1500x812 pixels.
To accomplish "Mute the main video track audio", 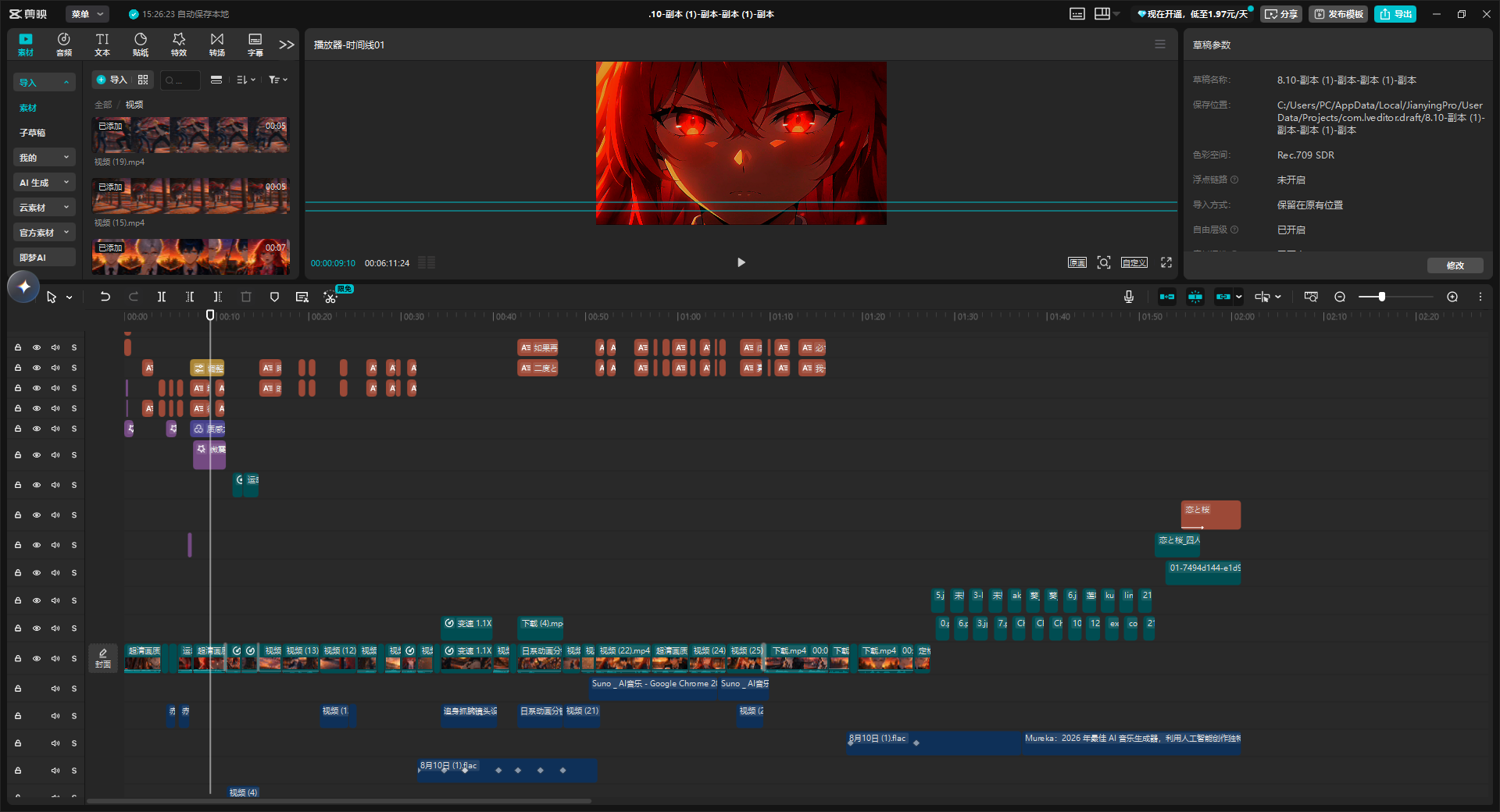I will tap(55, 658).
